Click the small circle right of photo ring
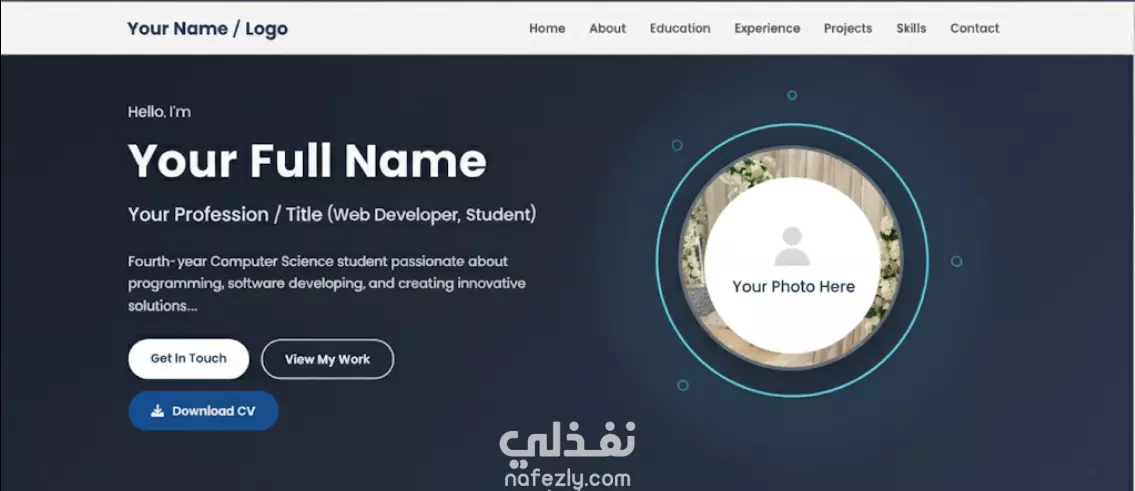The image size is (1135, 491). tap(956, 261)
